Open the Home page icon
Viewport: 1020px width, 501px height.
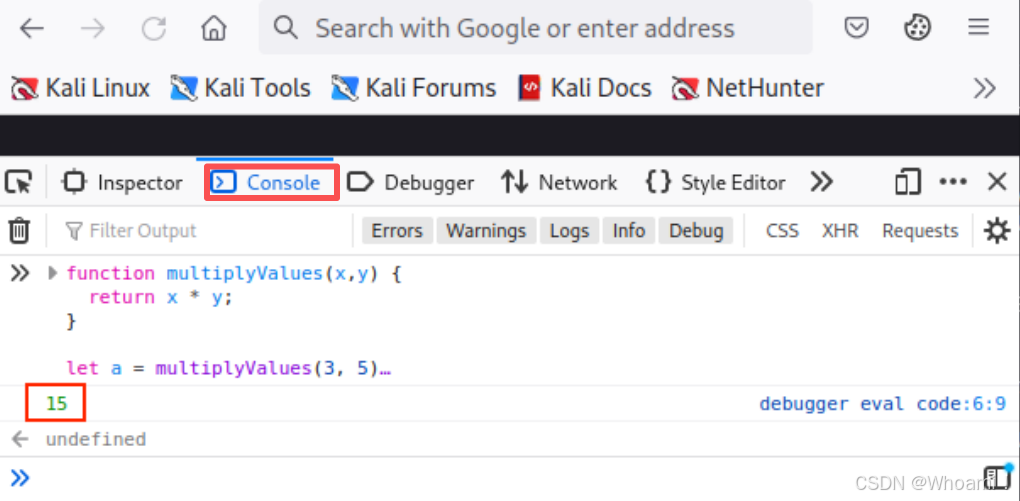click(214, 27)
